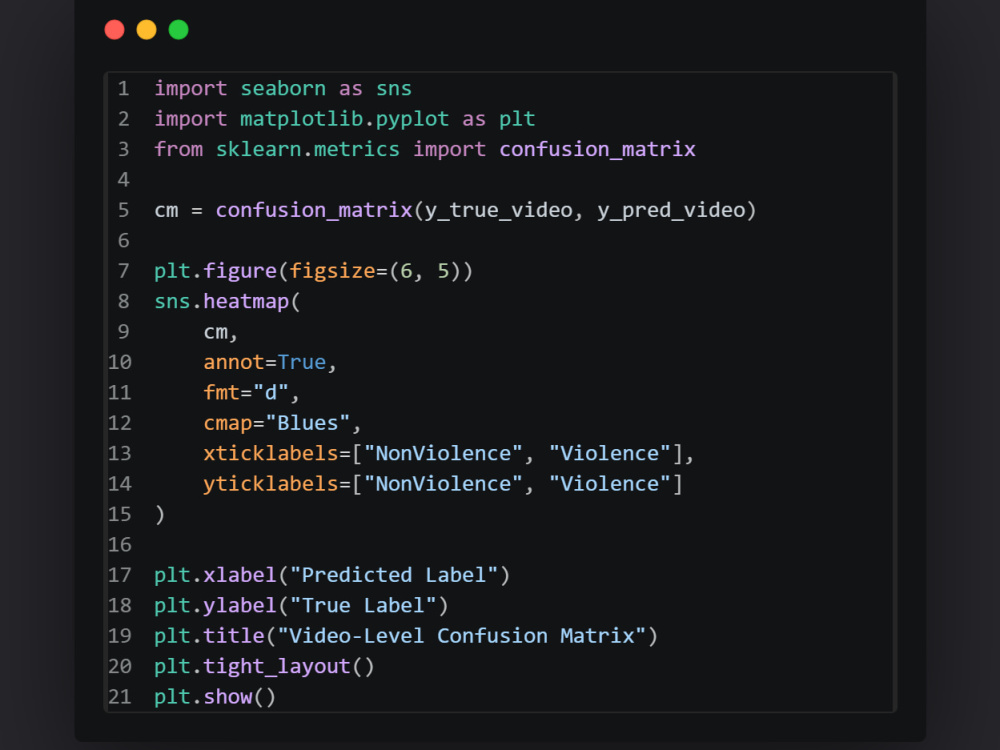Click '"NonViolence"' in the yticklabels list

click(443, 484)
